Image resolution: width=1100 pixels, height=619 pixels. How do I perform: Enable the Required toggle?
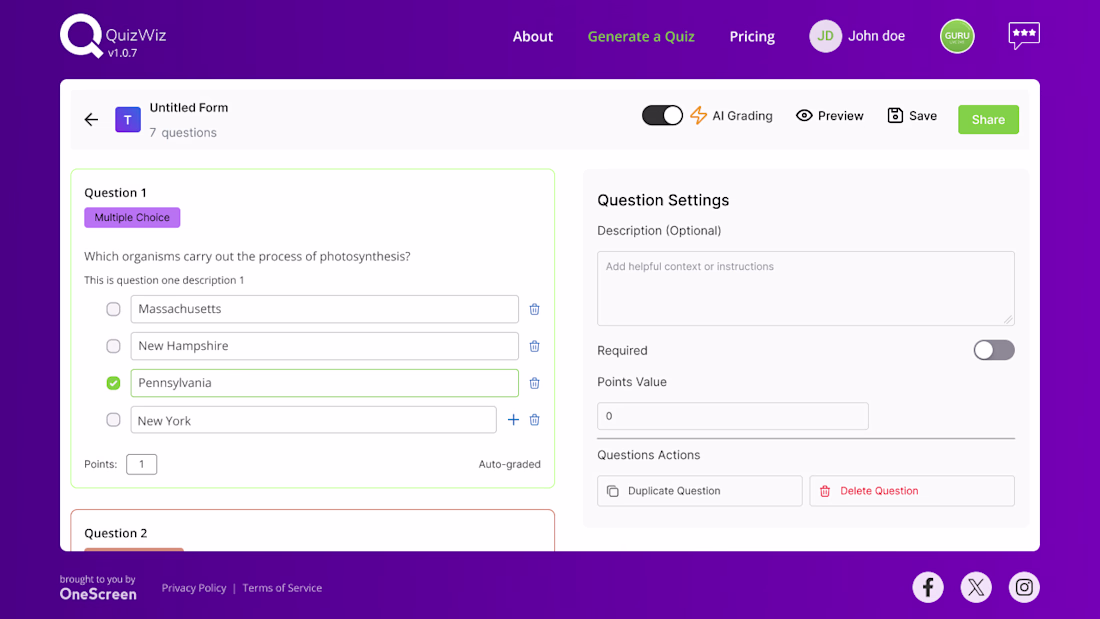pos(994,350)
